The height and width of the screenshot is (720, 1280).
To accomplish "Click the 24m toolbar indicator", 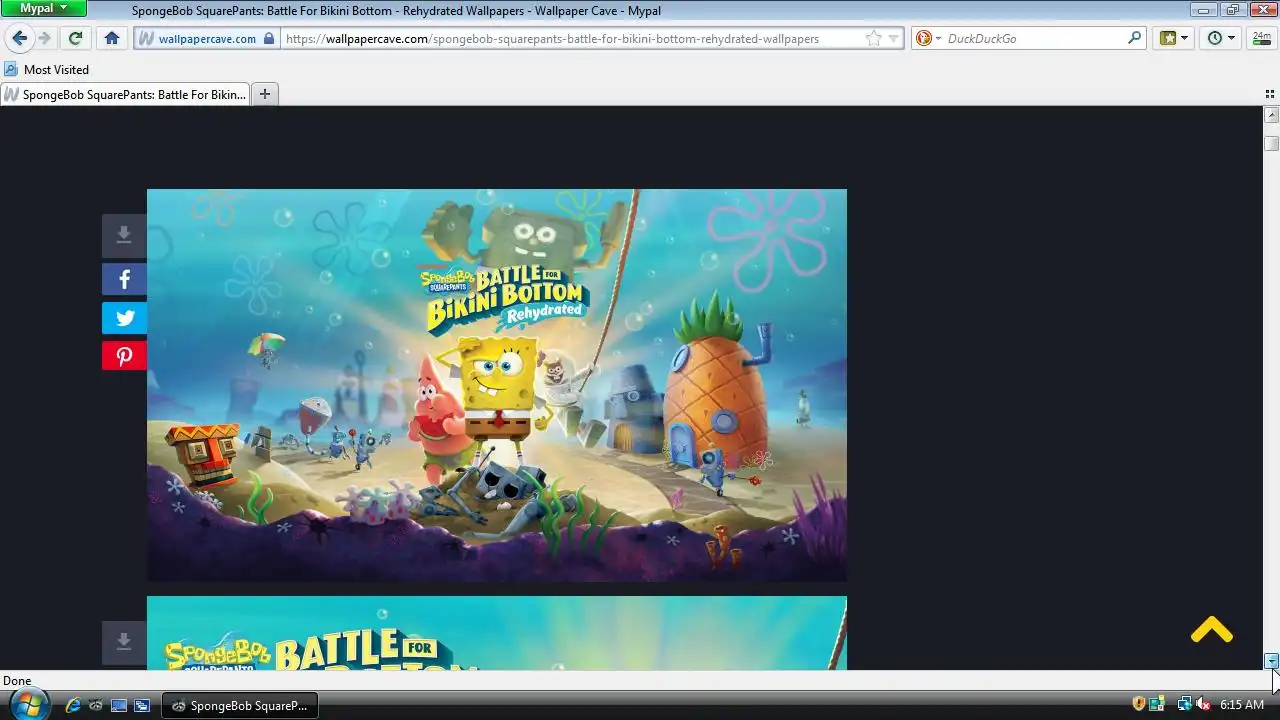I will 1261,37.
